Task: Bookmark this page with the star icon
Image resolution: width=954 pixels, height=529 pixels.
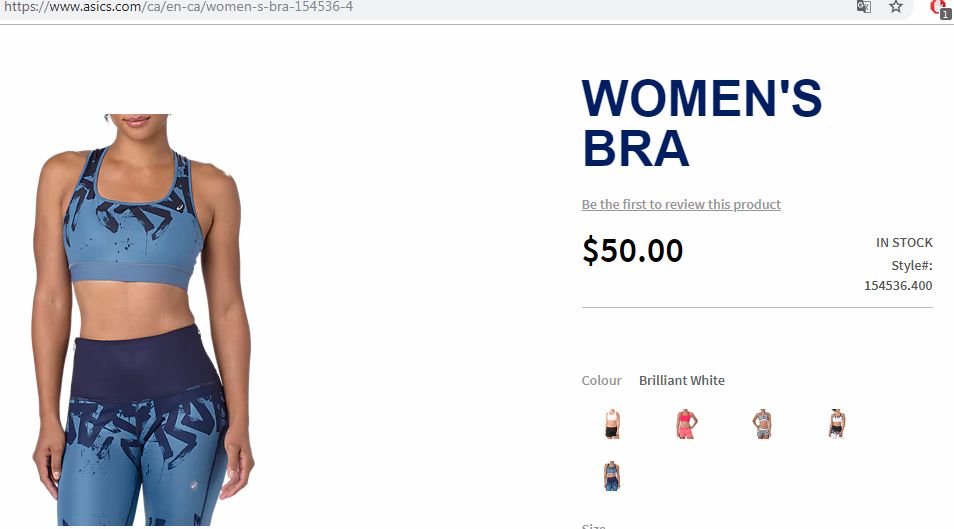Action: (x=896, y=7)
